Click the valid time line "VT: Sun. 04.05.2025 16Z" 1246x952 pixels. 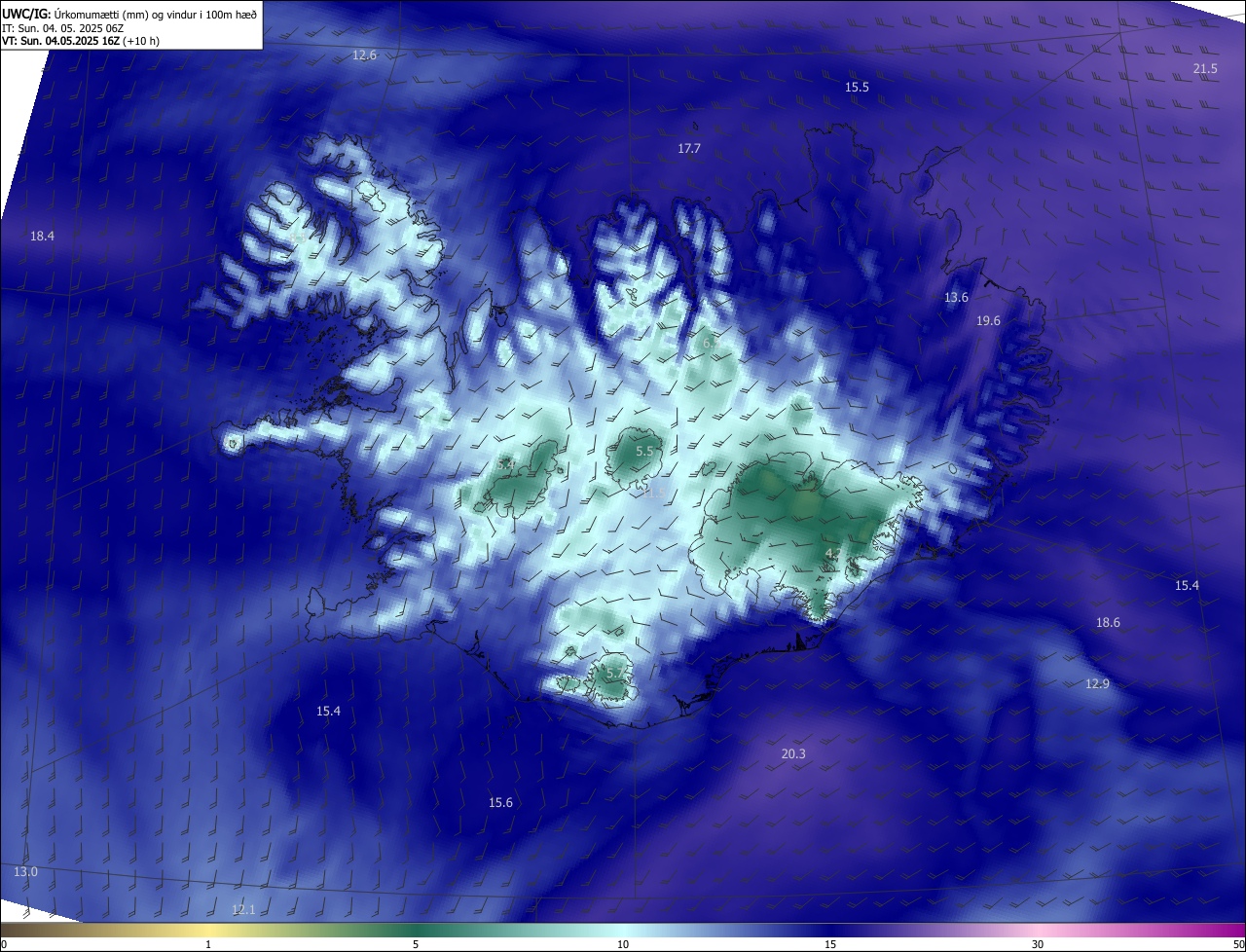click(60, 42)
